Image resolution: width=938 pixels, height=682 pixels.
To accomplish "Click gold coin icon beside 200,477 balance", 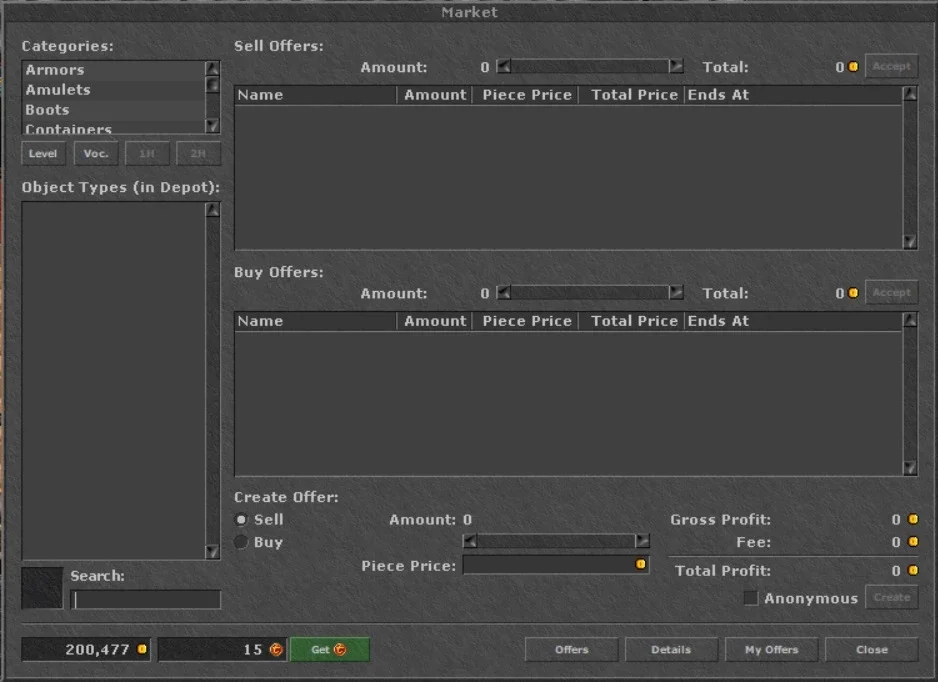I will pos(142,649).
